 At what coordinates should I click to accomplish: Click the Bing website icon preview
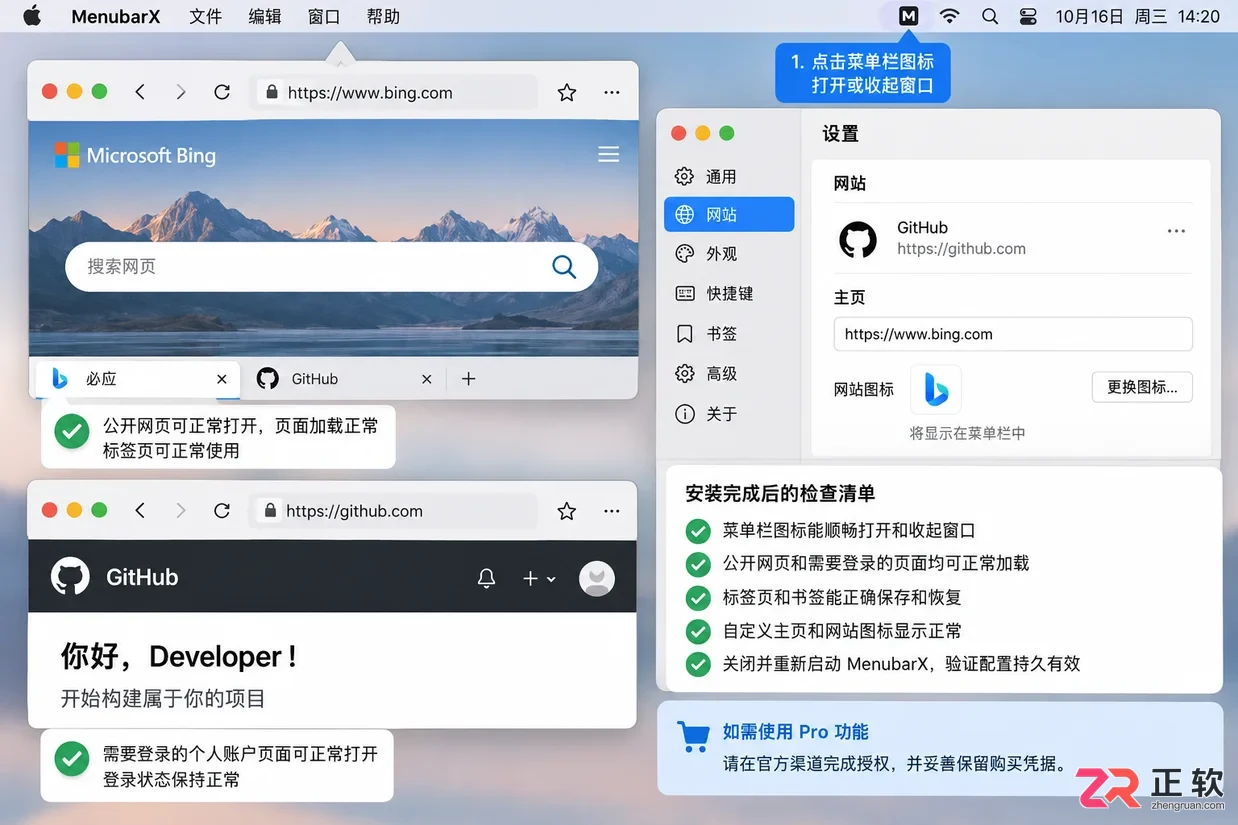pos(936,389)
